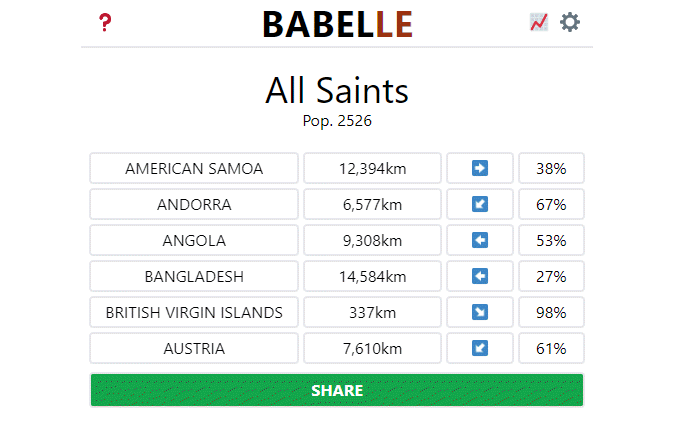Click the 53% proximity cell for Angola
693x421 pixels.
pyautogui.click(x=551, y=240)
